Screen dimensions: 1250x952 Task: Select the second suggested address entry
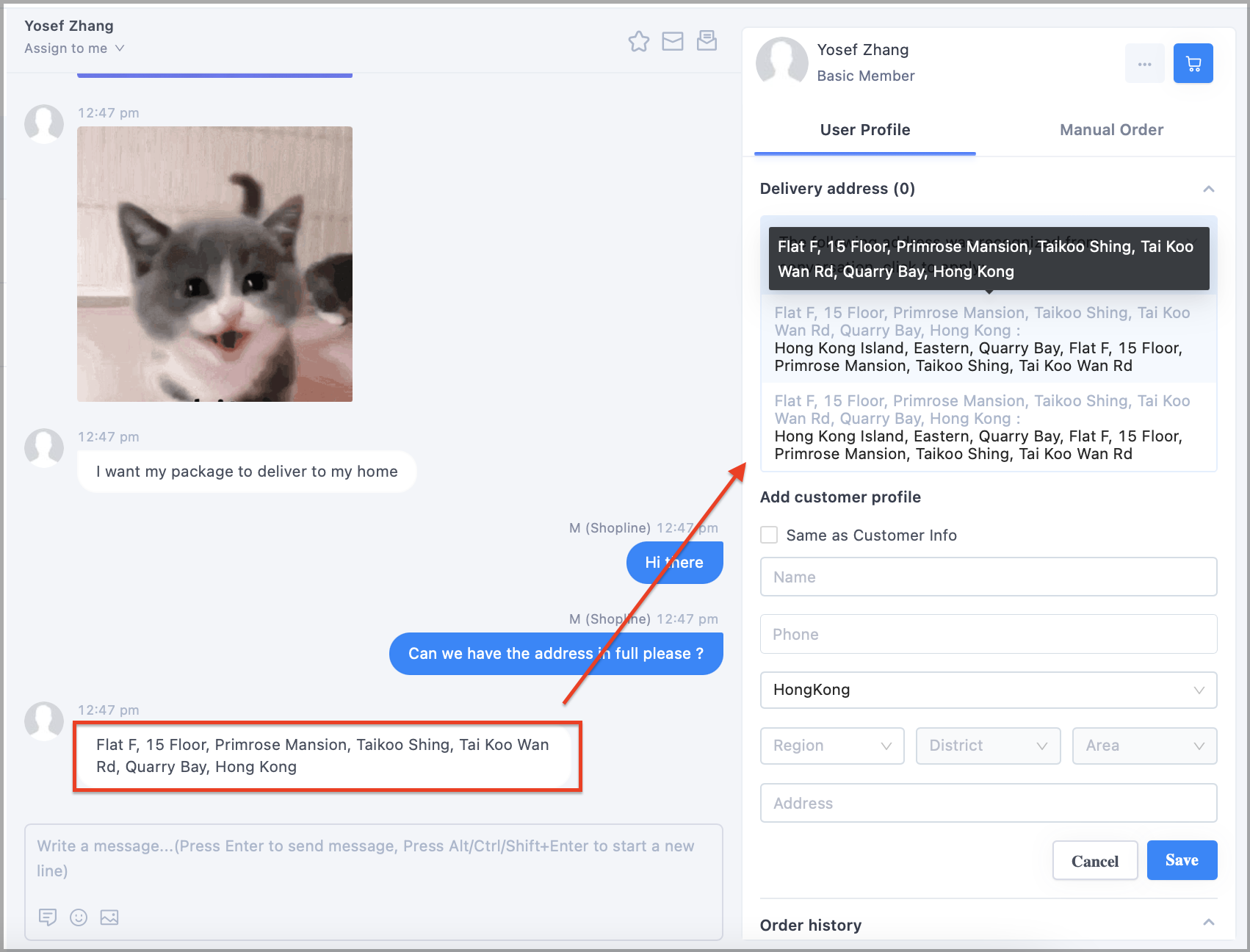coord(989,427)
